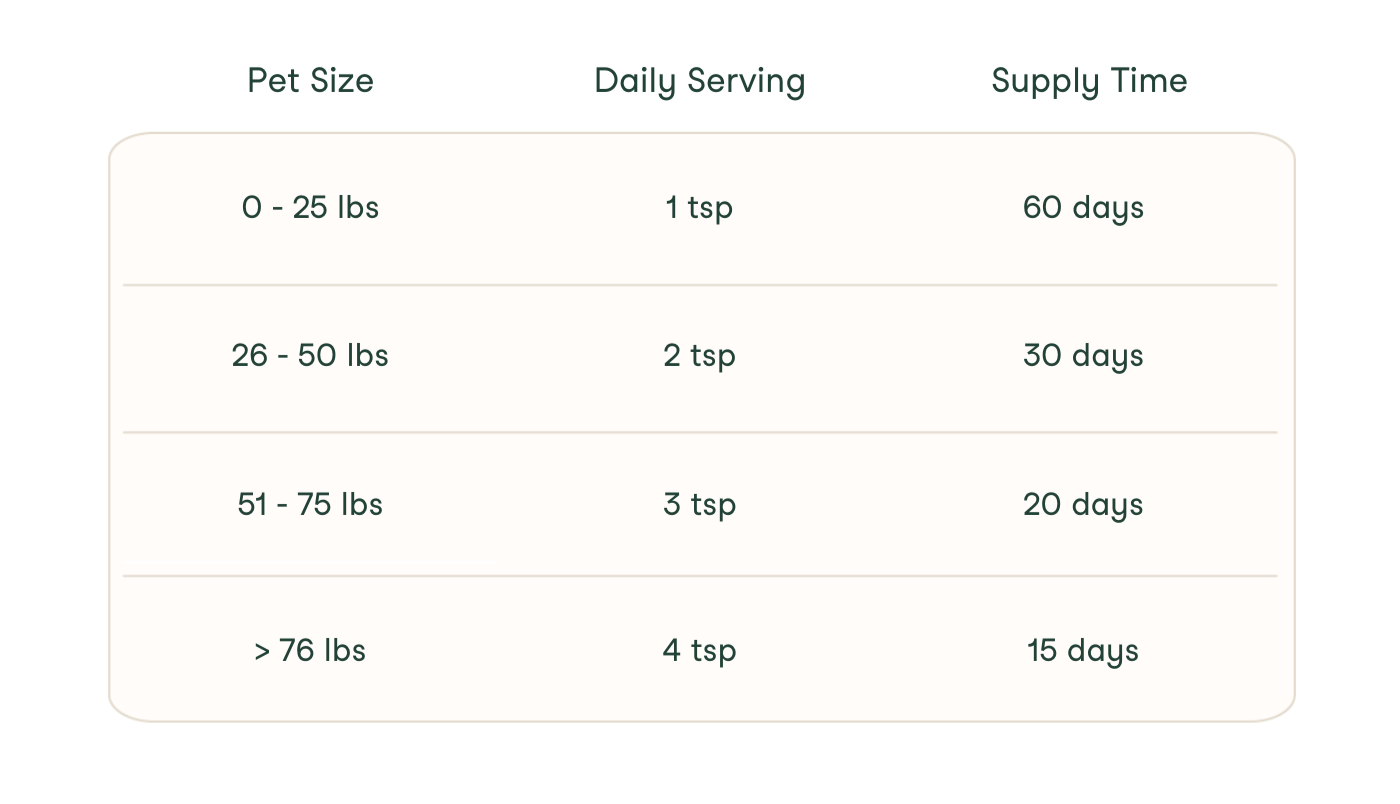Image resolution: width=1400 pixels, height=804 pixels.
Task: Click the Daily Serving column header
Action: click(x=699, y=81)
